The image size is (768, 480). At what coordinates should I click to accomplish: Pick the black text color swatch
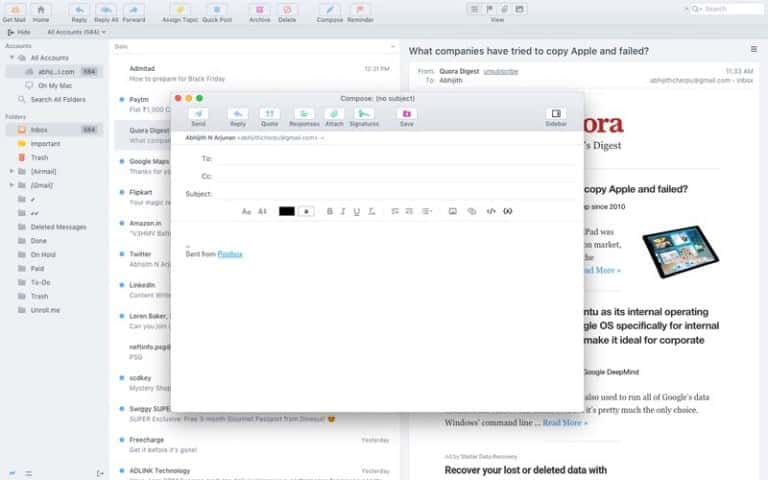tap(287, 212)
